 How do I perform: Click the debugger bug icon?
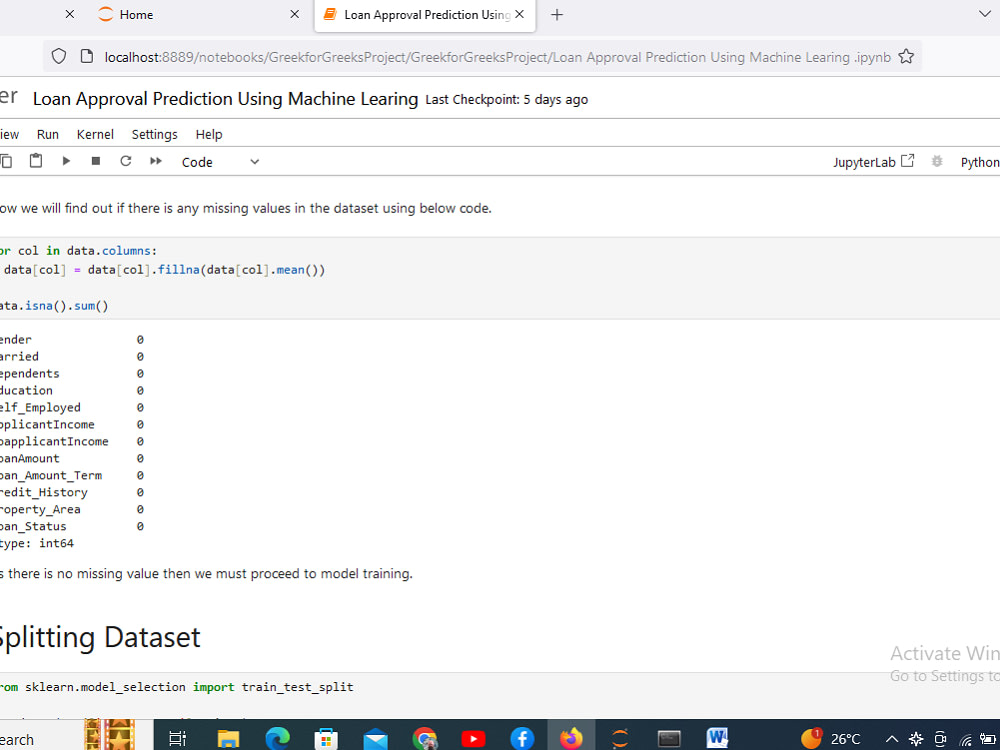tap(936, 161)
